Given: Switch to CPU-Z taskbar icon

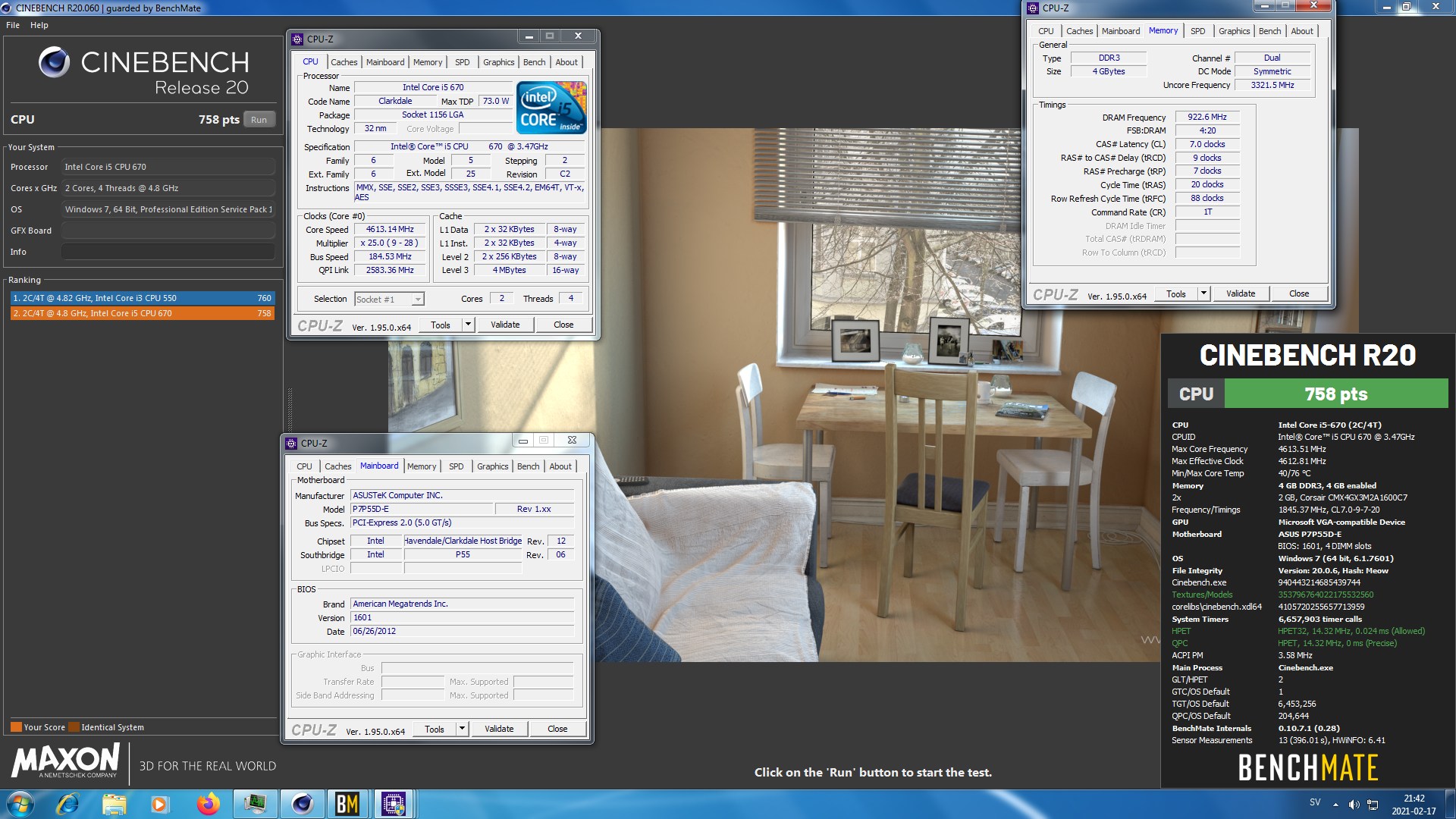Looking at the screenshot, I should (x=394, y=804).
